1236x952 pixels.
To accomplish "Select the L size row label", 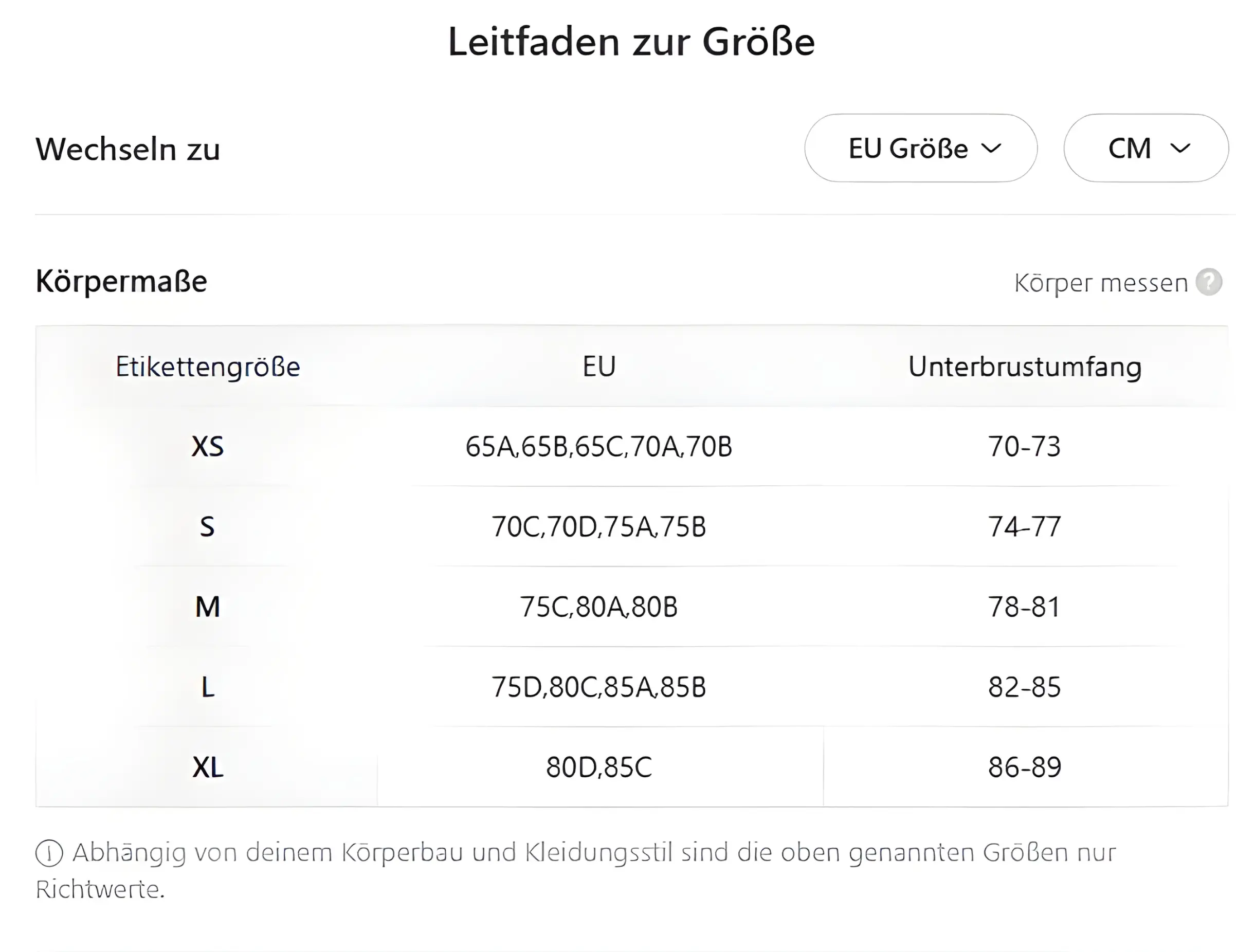I will (208, 687).
